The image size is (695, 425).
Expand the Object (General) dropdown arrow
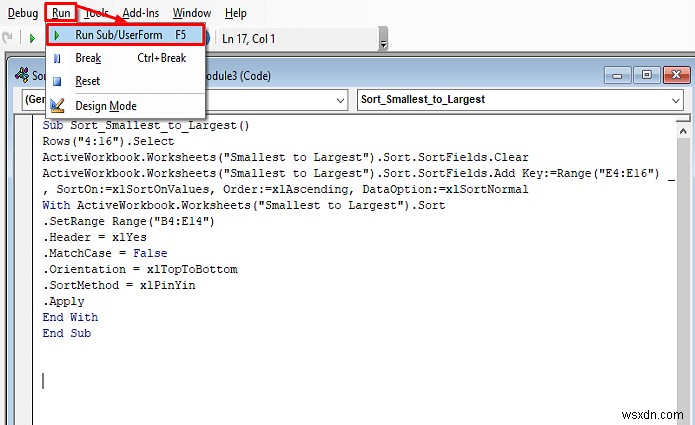(x=340, y=100)
